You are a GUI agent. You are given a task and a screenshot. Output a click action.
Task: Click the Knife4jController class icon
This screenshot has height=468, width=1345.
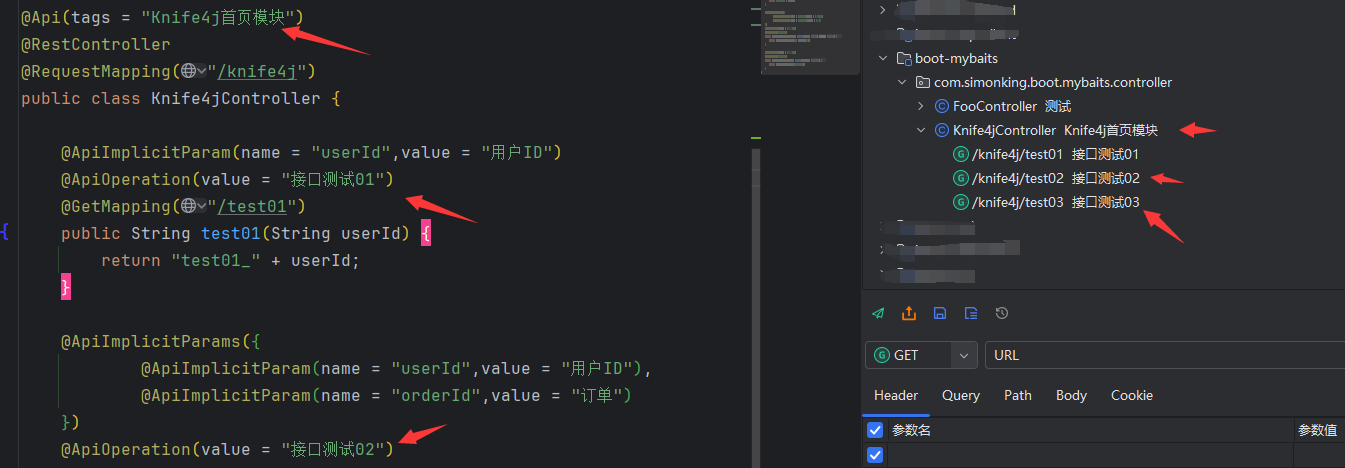[941, 130]
